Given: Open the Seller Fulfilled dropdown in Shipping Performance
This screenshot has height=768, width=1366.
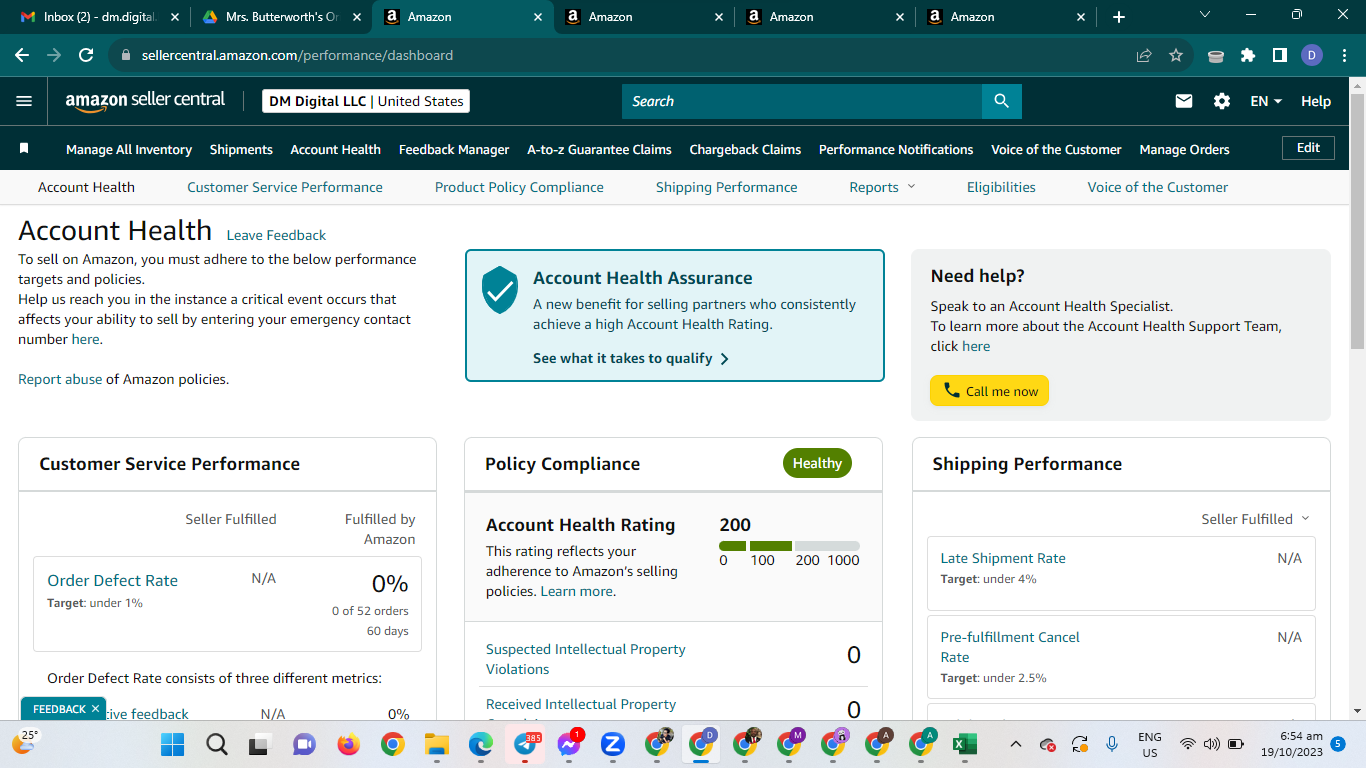Looking at the screenshot, I should tap(1255, 519).
